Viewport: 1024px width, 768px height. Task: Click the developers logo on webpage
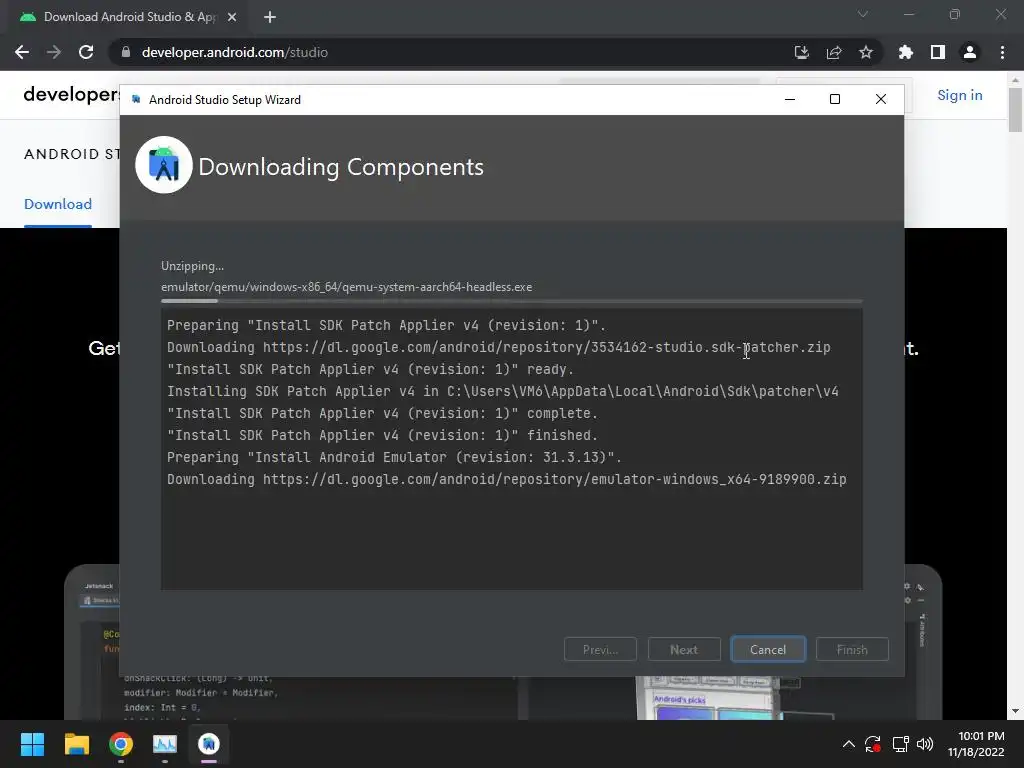coord(72,95)
